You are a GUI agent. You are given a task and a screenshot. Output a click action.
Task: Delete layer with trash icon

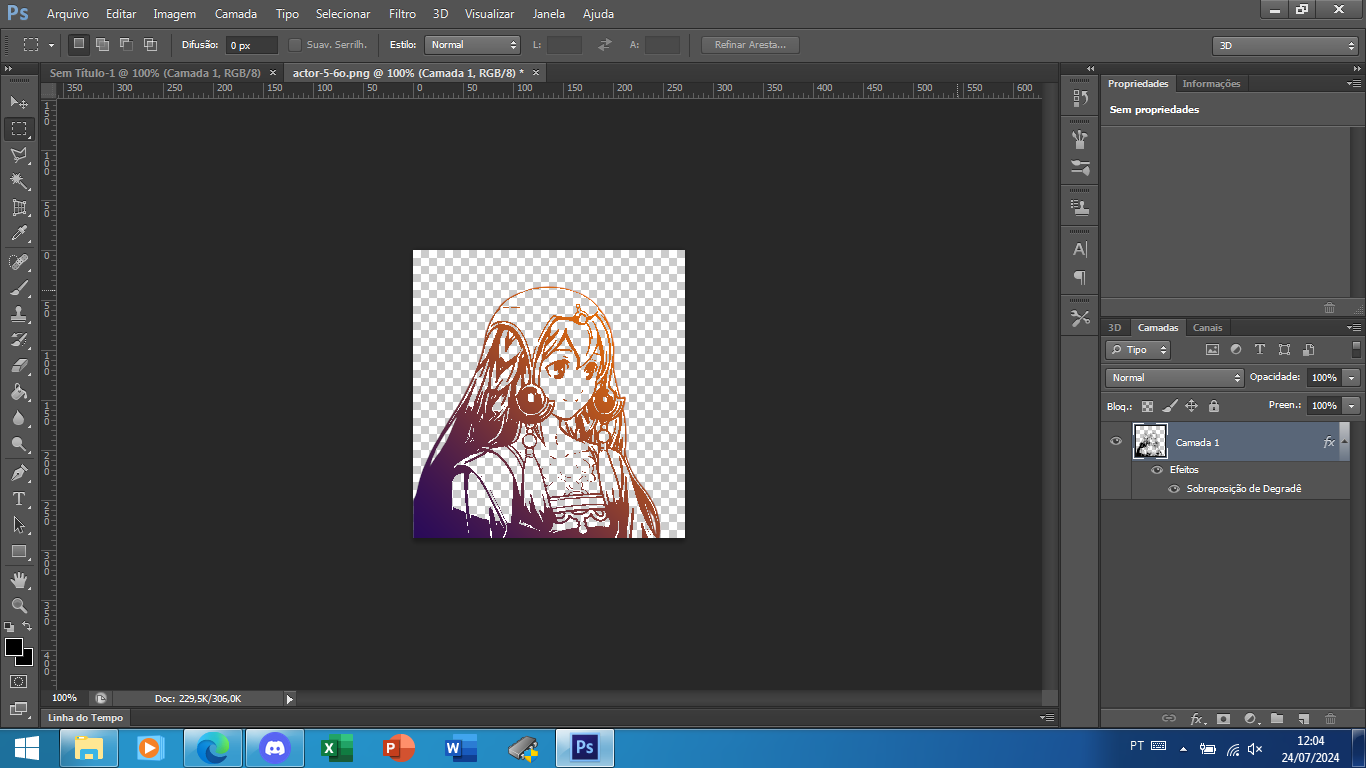pos(1330,718)
